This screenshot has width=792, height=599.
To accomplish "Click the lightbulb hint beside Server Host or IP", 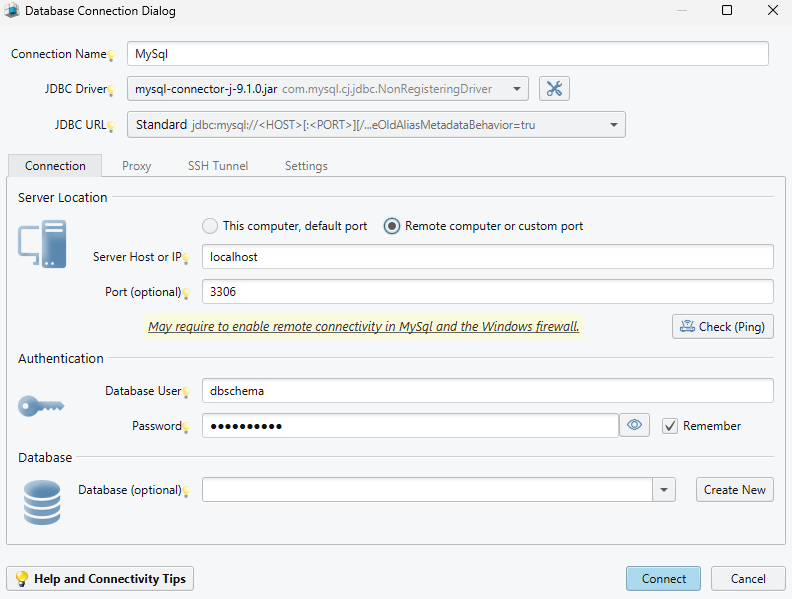I will 186,258.
